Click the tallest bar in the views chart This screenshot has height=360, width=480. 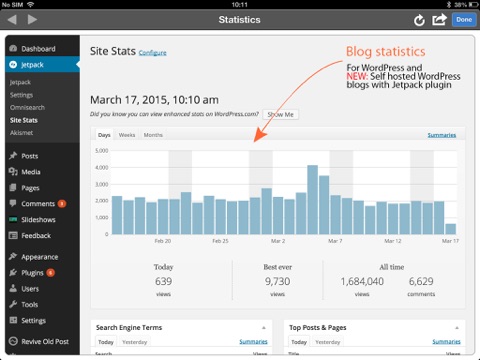coord(312,200)
